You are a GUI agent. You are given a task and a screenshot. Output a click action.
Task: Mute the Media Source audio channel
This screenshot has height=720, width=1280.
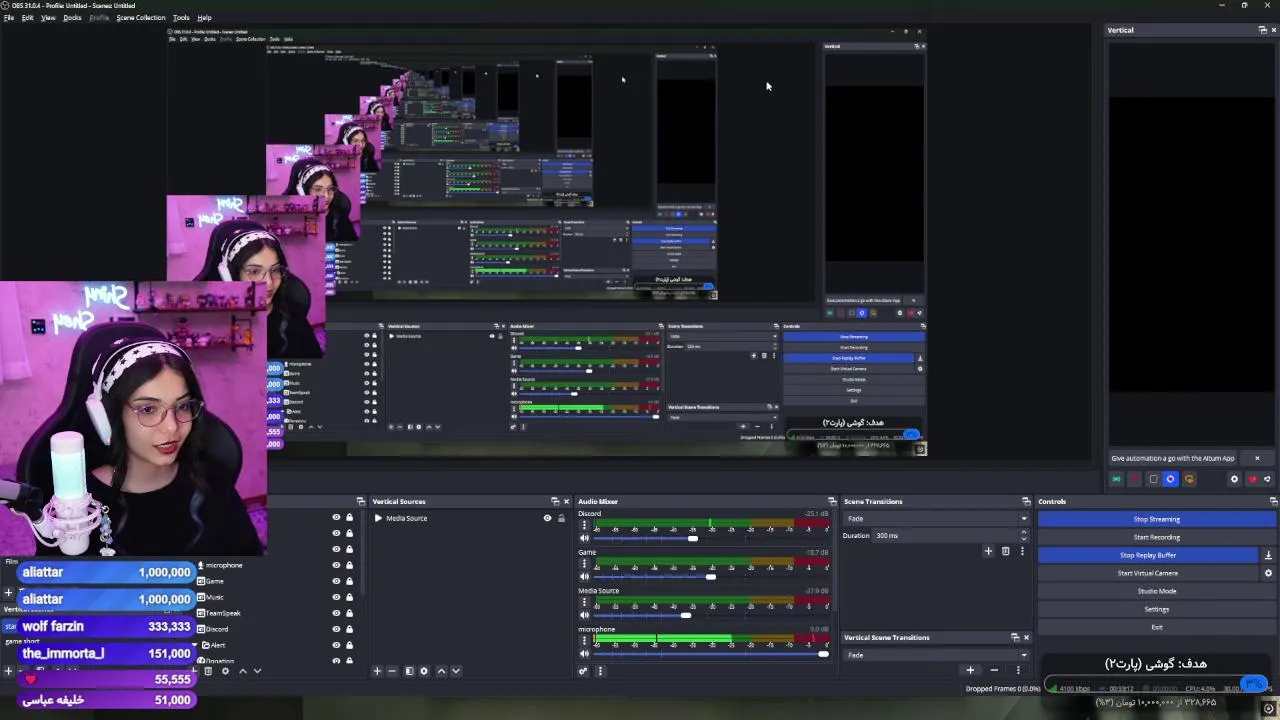[x=585, y=615]
